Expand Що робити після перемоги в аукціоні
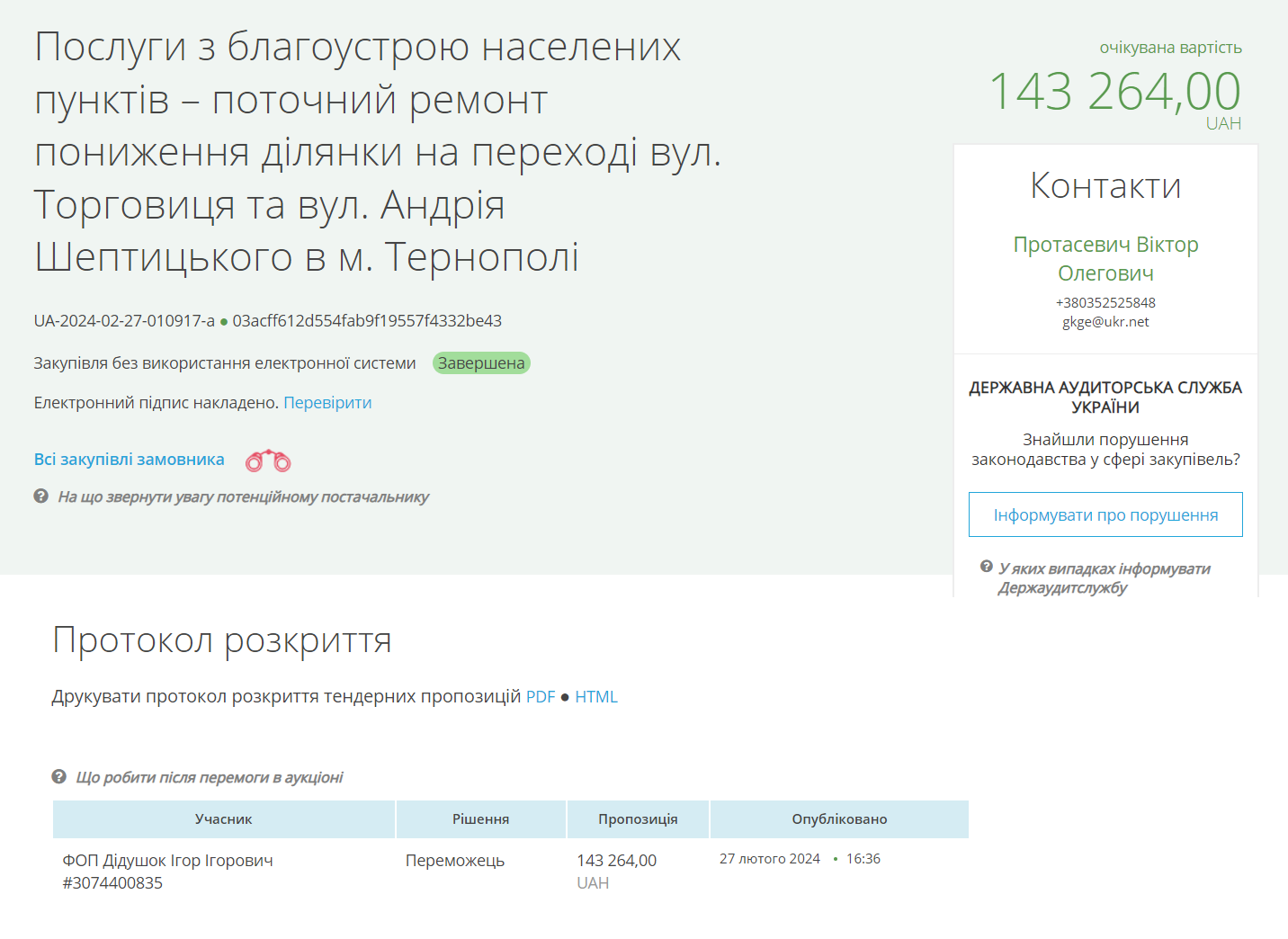 point(210,777)
